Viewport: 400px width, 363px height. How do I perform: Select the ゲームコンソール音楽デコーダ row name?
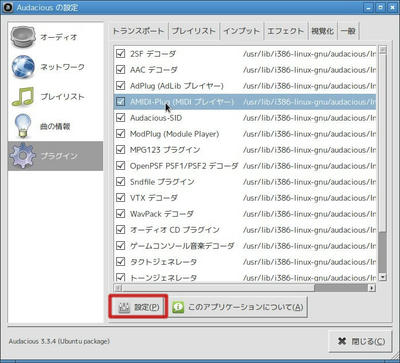point(182,246)
